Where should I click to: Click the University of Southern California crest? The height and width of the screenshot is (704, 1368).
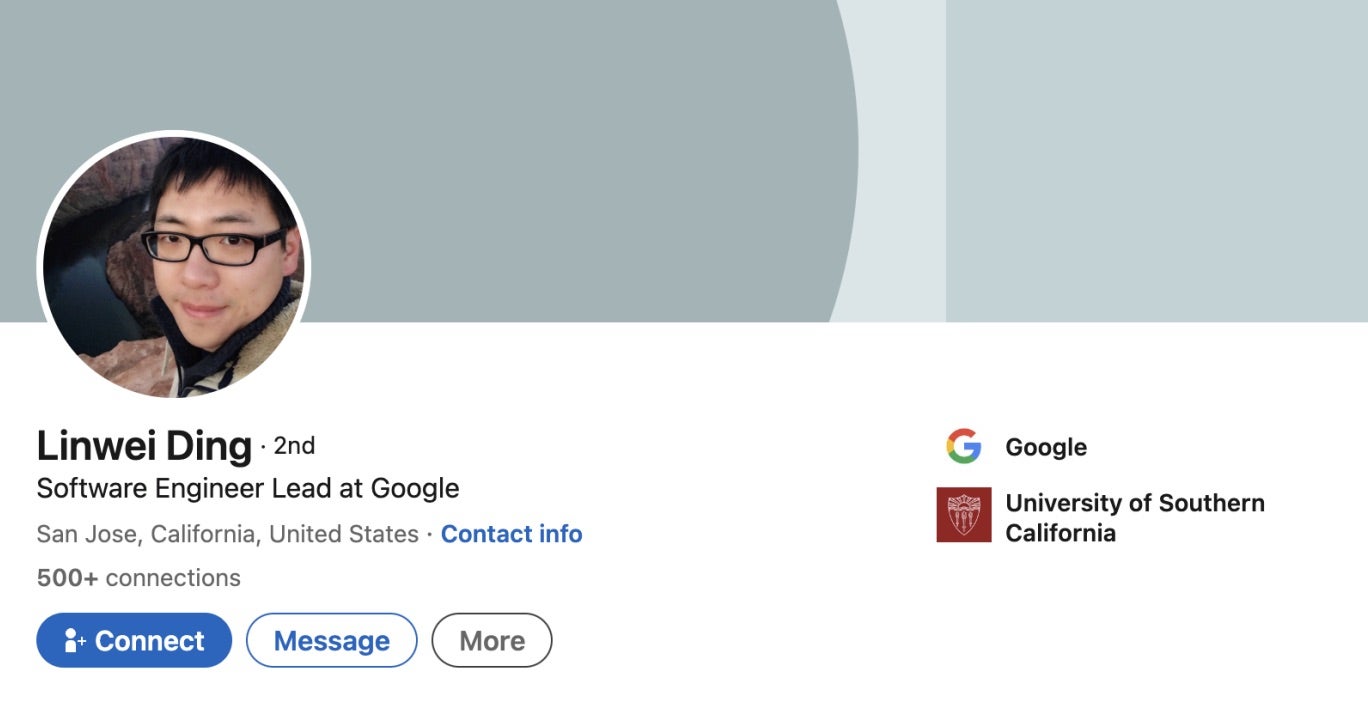coord(963,515)
